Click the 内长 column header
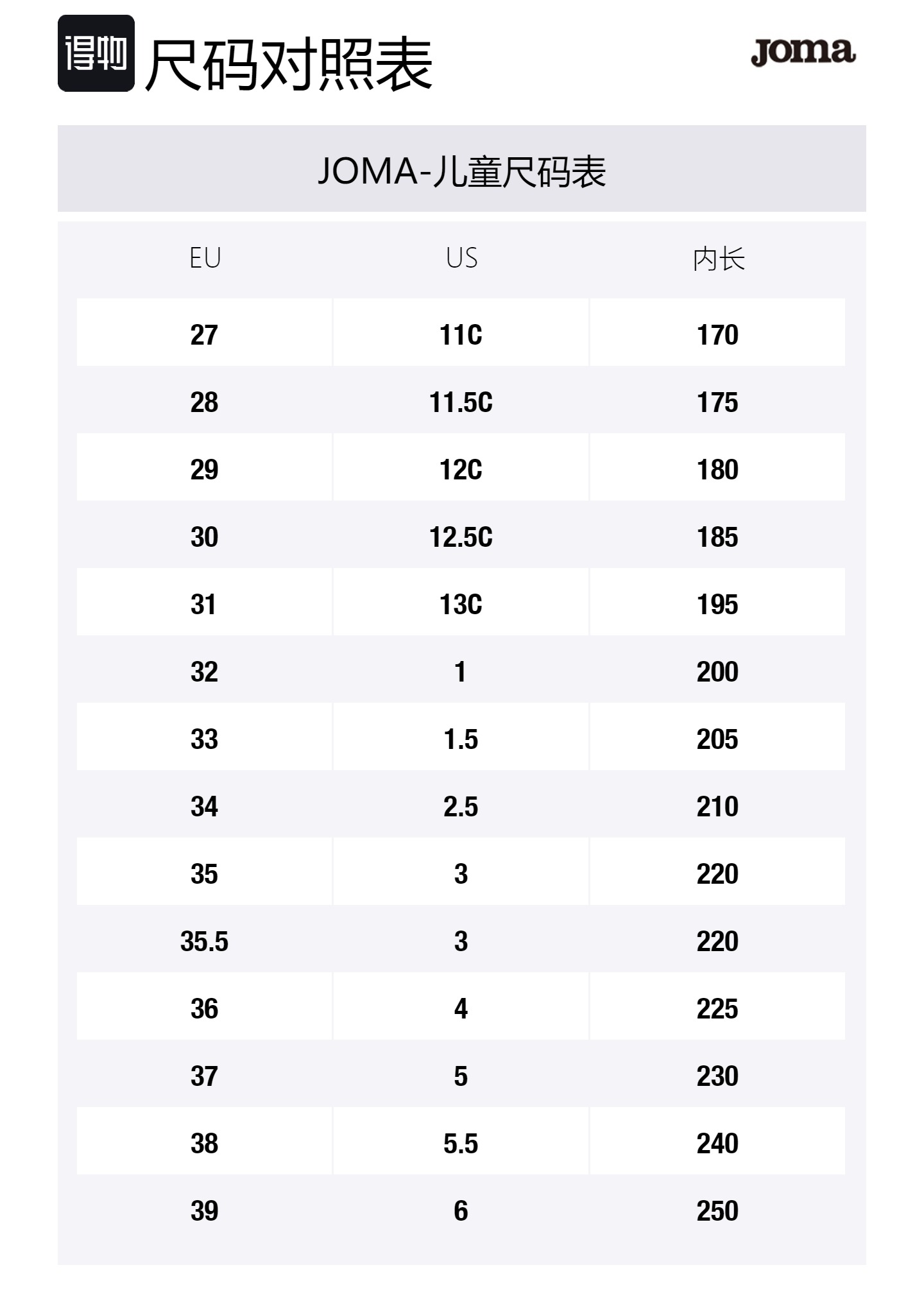Screen dimensions: 924x1315 pyautogui.click(x=718, y=259)
